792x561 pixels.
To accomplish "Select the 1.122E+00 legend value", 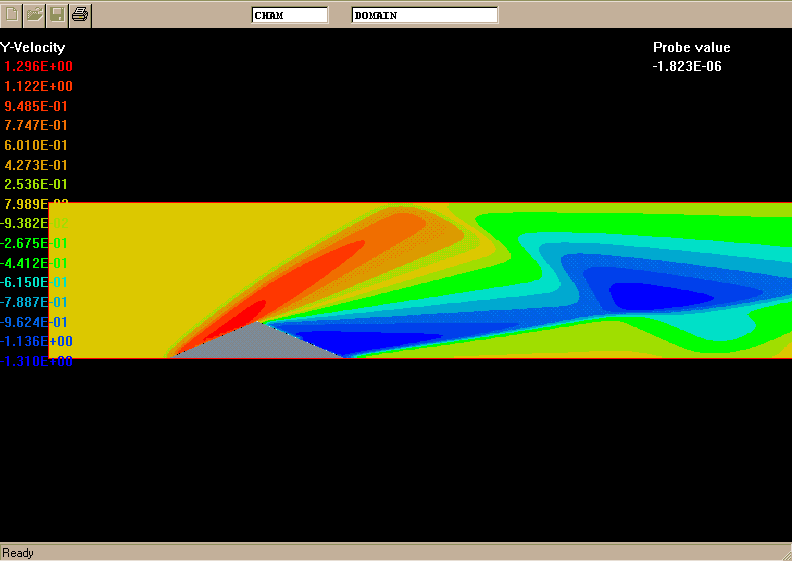I will pyautogui.click(x=38, y=87).
